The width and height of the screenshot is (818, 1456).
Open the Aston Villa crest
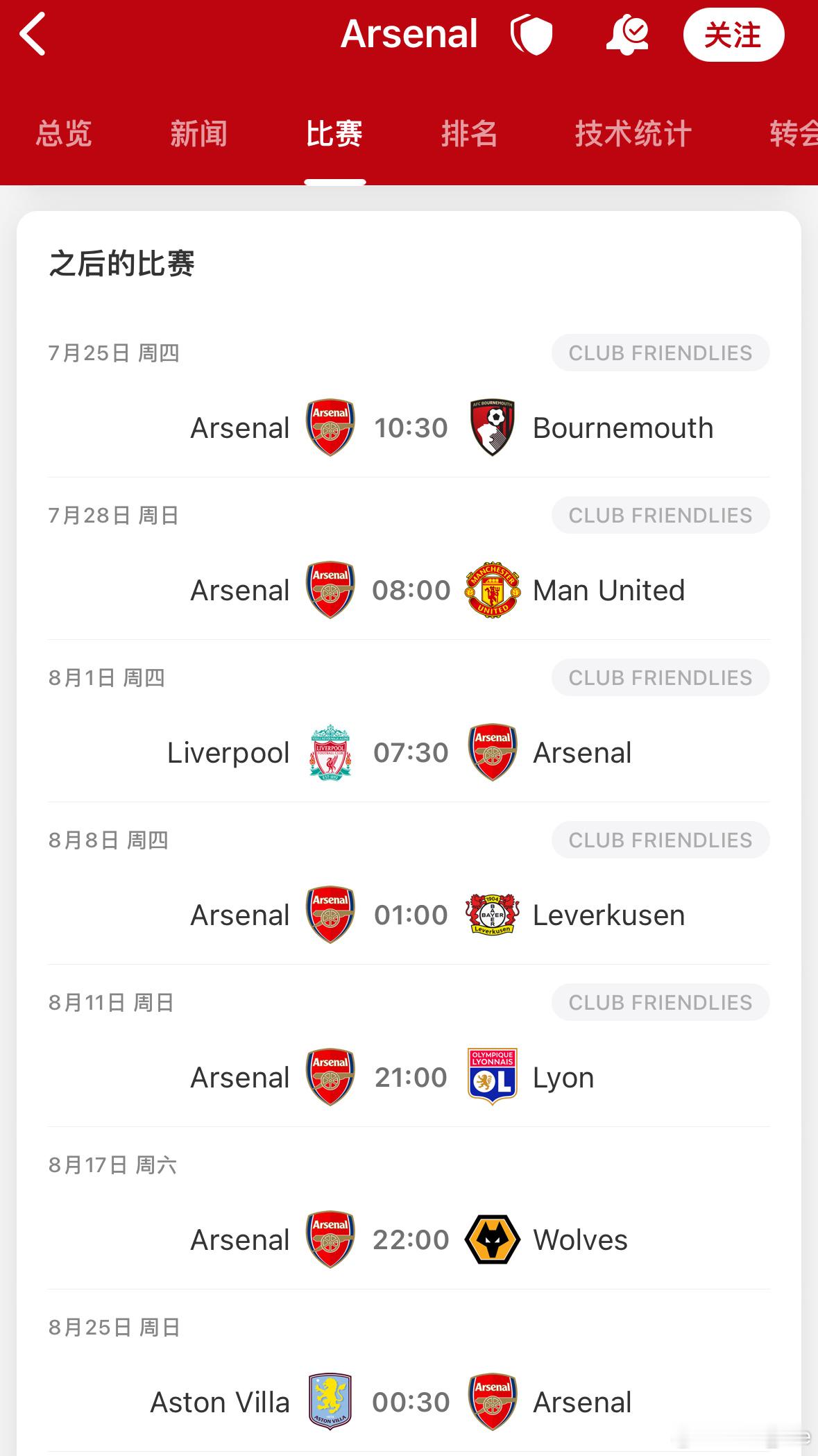tap(330, 1402)
